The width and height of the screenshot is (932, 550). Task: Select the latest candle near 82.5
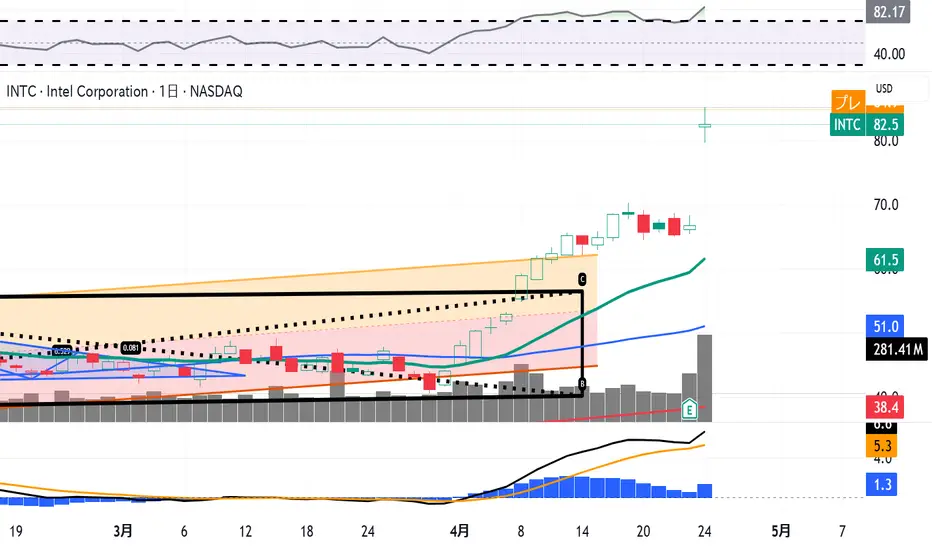point(704,125)
